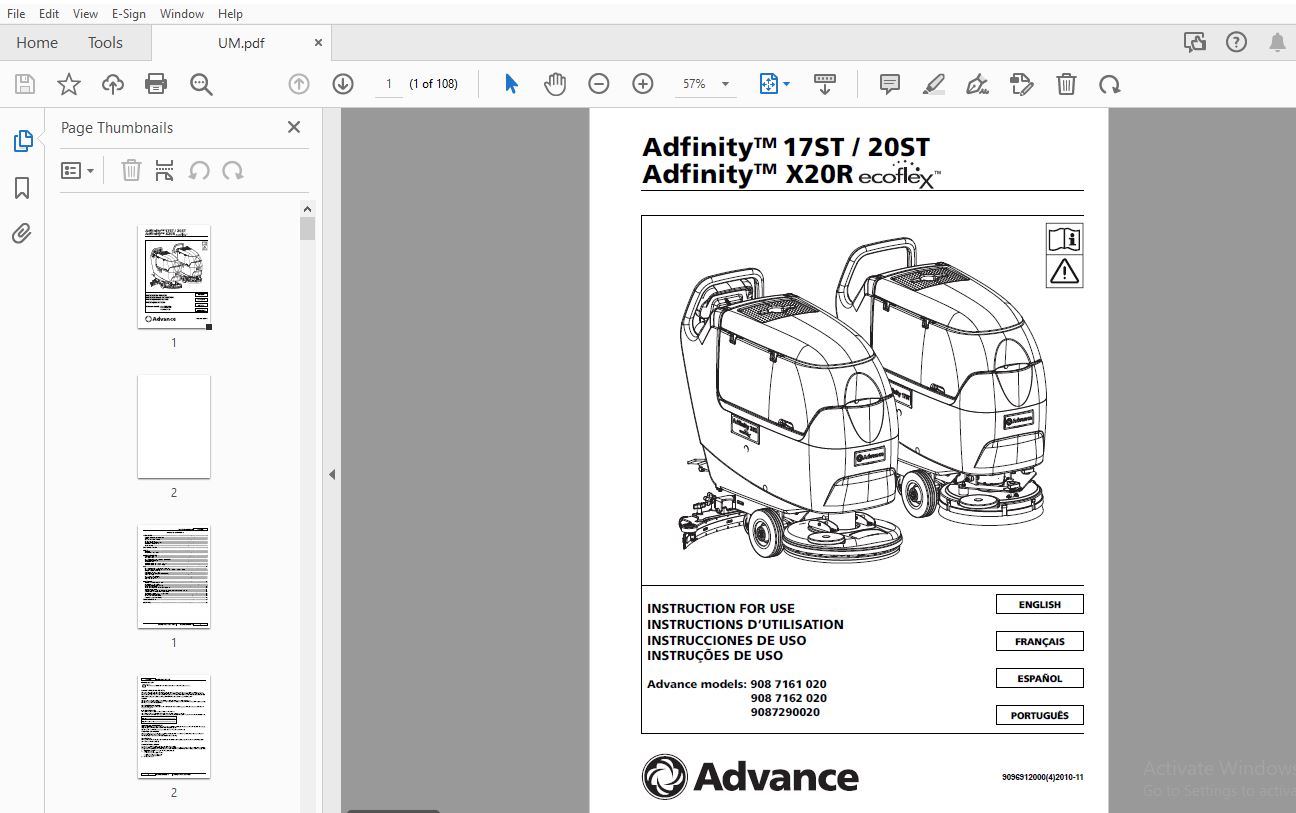This screenshot has height=813, width=1296.
Task: Go to the previous page arrow
Action: pos(299,84)
